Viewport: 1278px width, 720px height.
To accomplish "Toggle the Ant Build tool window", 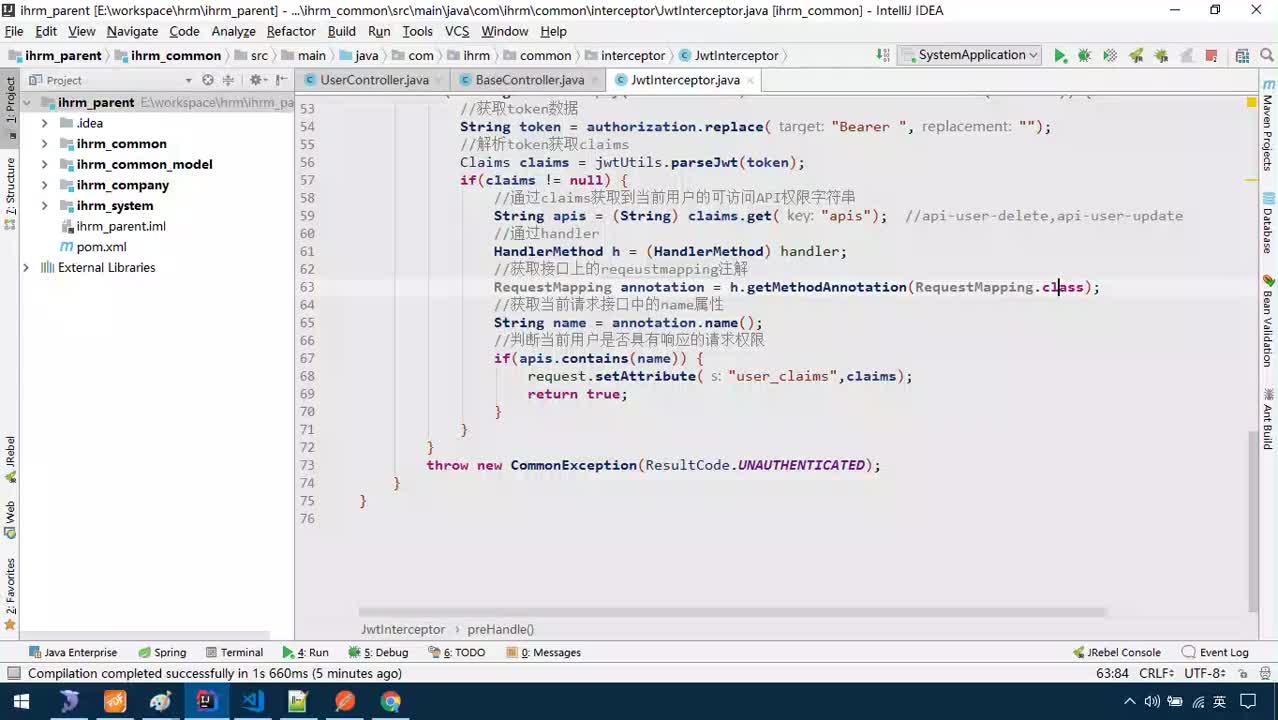I will point(1267,418).
